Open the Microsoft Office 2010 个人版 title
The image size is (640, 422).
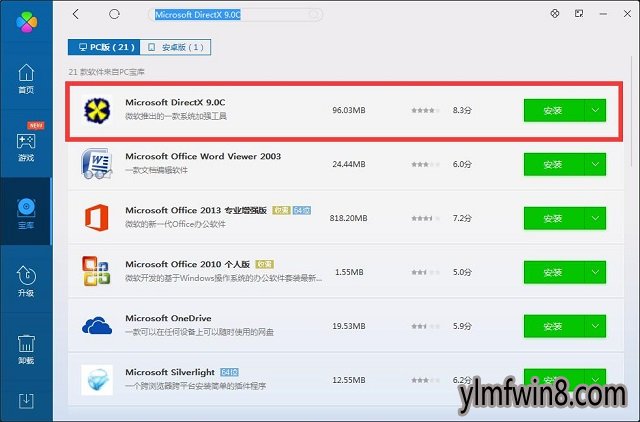click(x=187, y=264)
